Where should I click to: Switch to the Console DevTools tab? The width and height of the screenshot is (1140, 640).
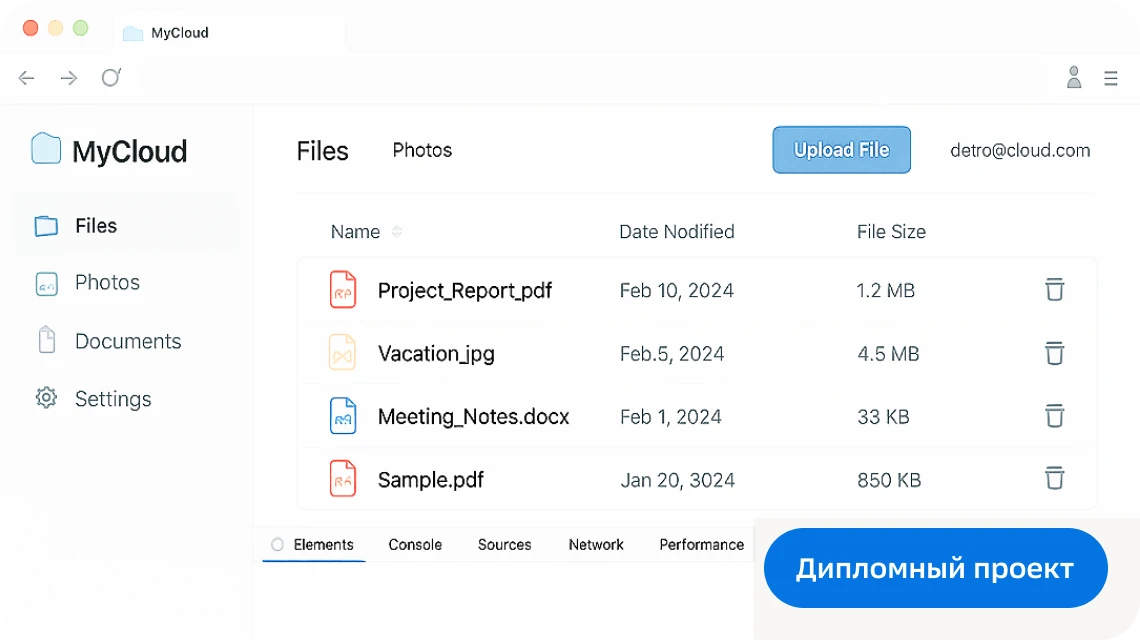coord(415,545)
